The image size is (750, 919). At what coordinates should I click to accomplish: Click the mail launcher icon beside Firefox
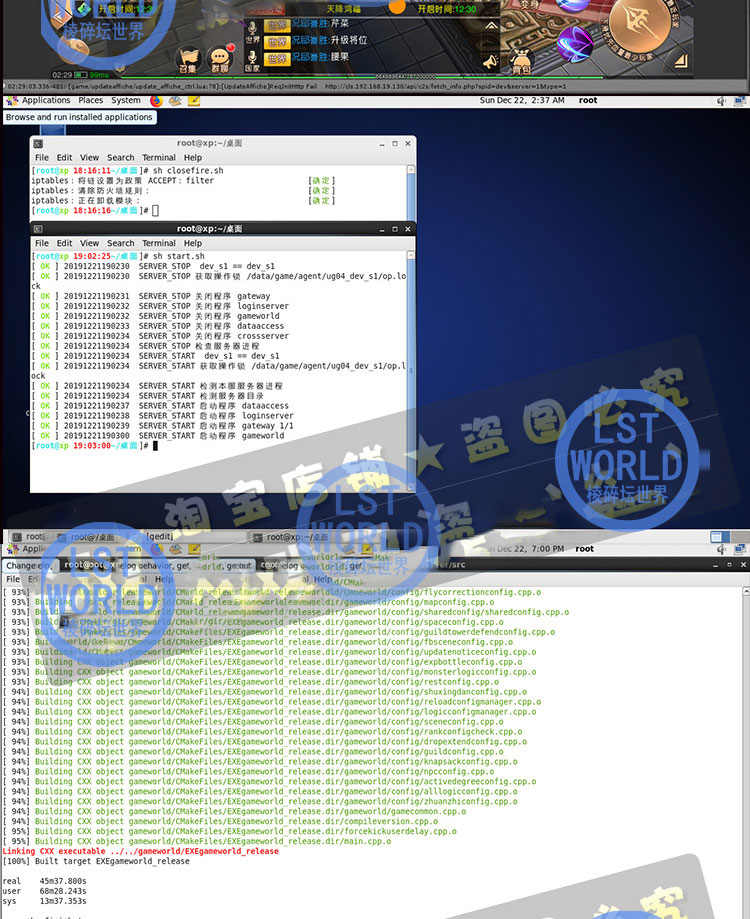(175, 101)
